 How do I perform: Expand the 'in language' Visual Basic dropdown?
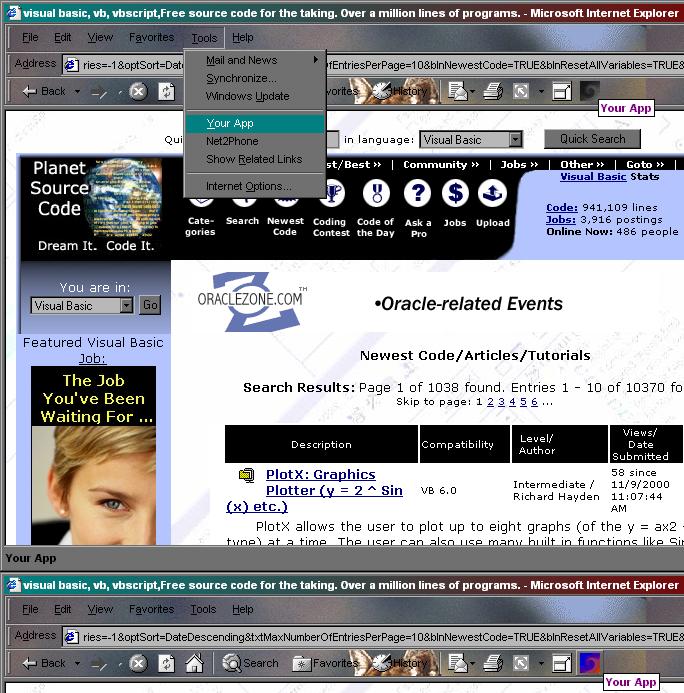[x=515, y=140]
